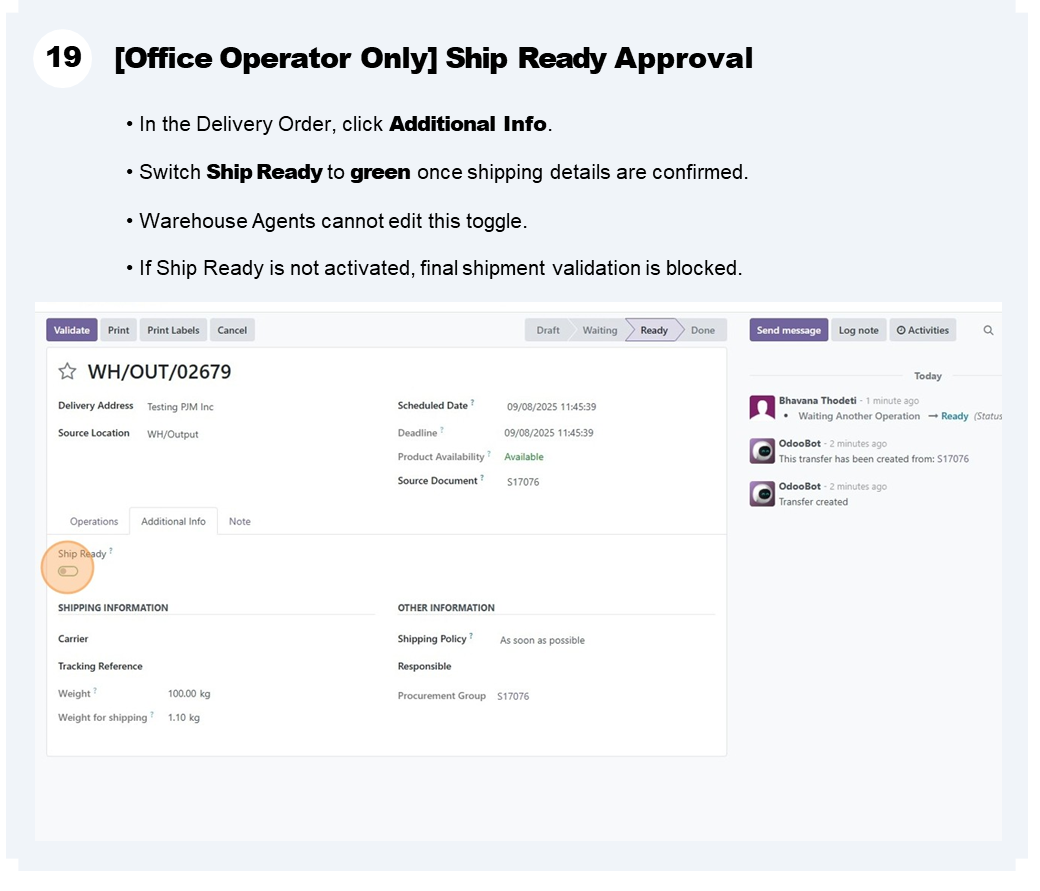
Task: Select the Additional Info tab
Action: 173,522
